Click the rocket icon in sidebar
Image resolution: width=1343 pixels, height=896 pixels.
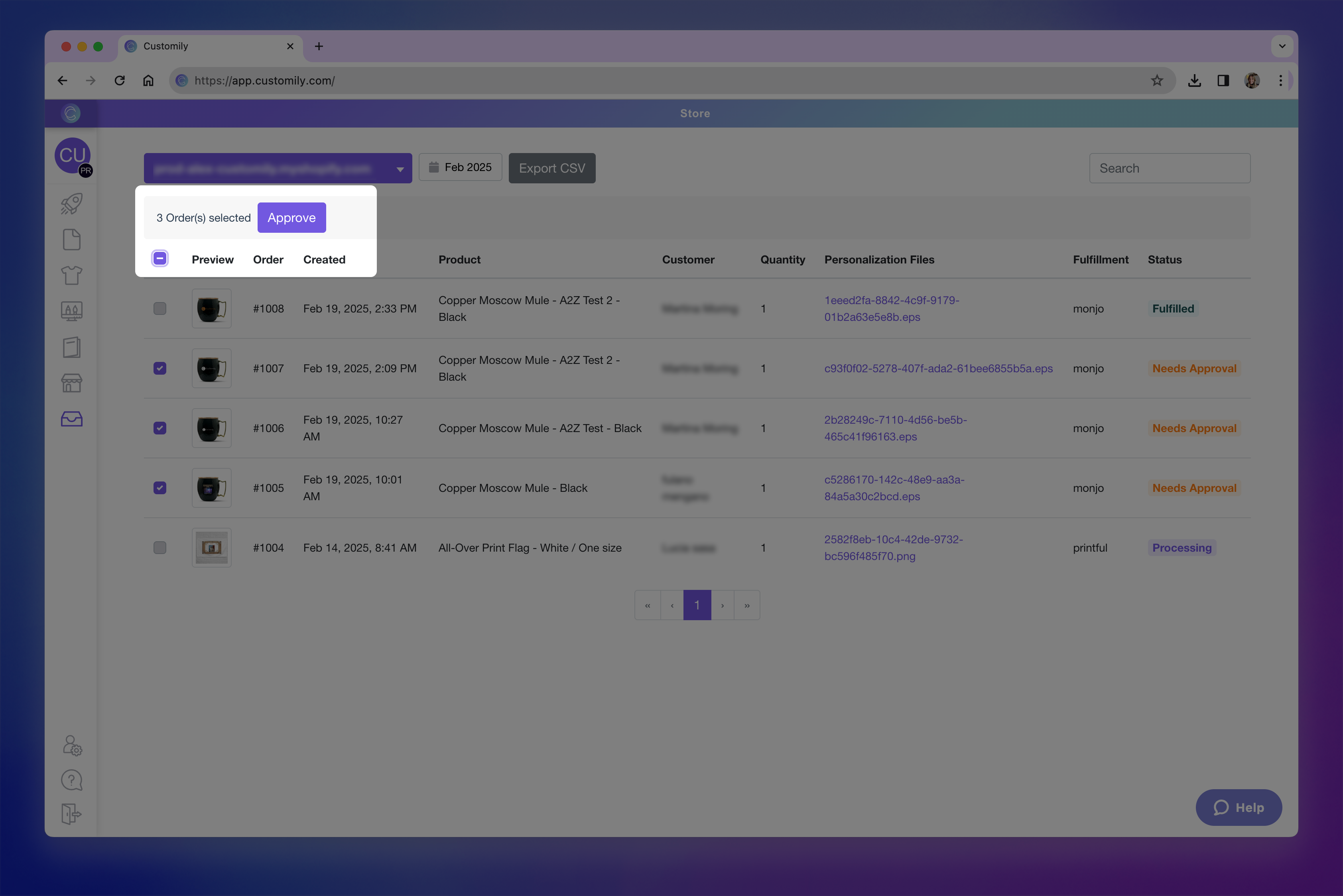click(71, 204)
